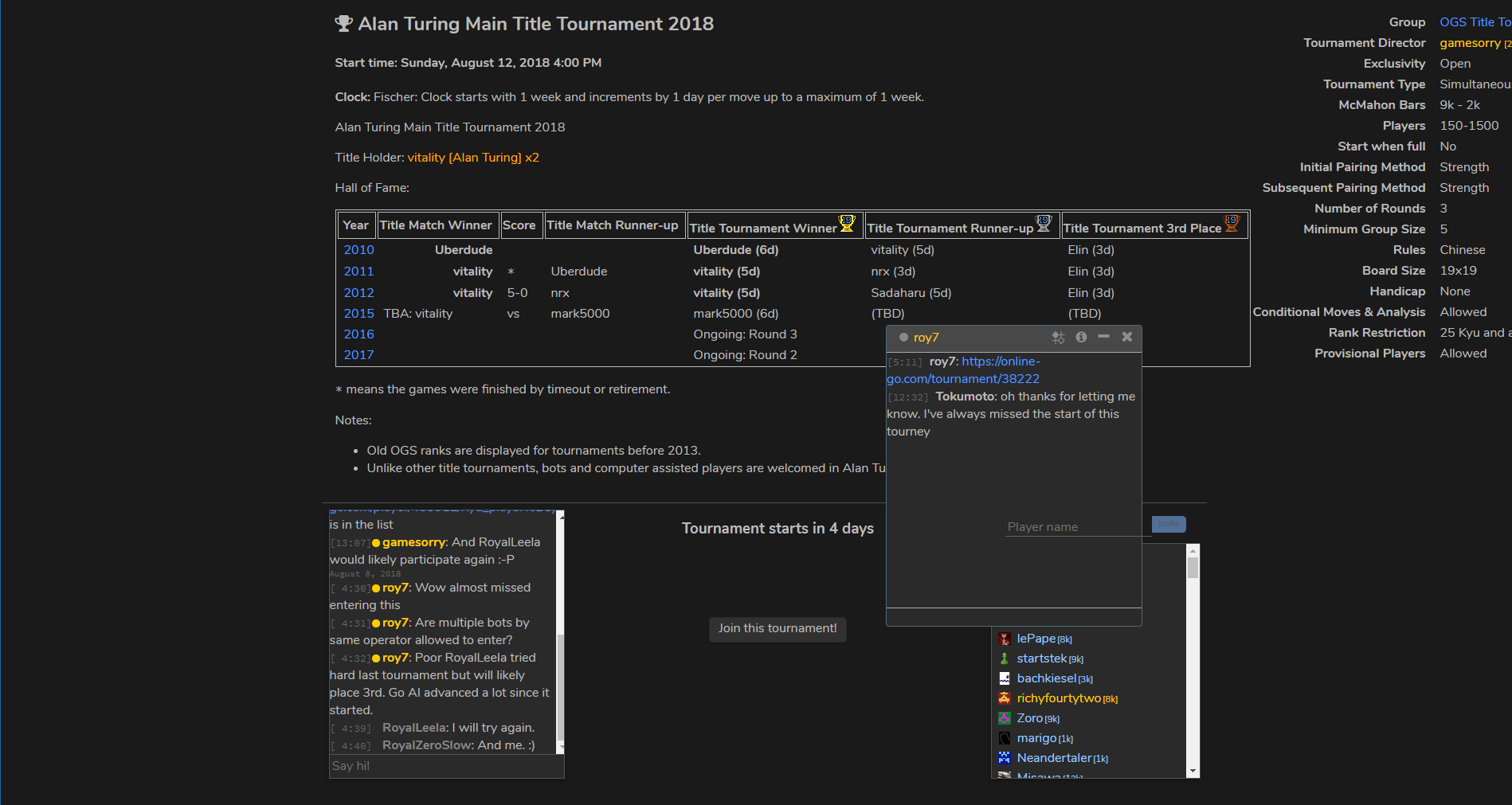Open the 2012 year link
Viewport: 1512px width, 805px height.
pos(358,293)
